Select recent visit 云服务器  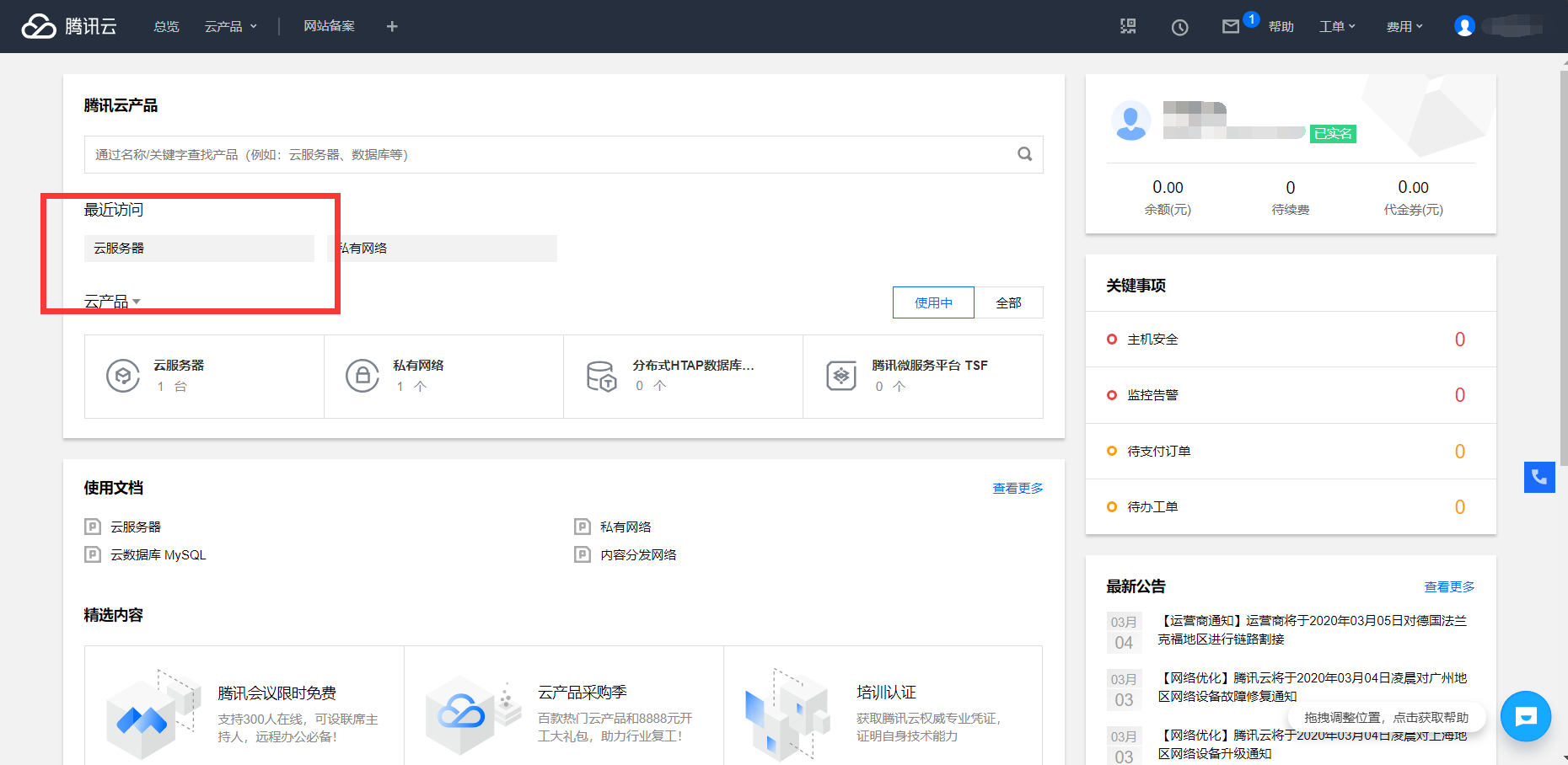click(x=199, y=249)
